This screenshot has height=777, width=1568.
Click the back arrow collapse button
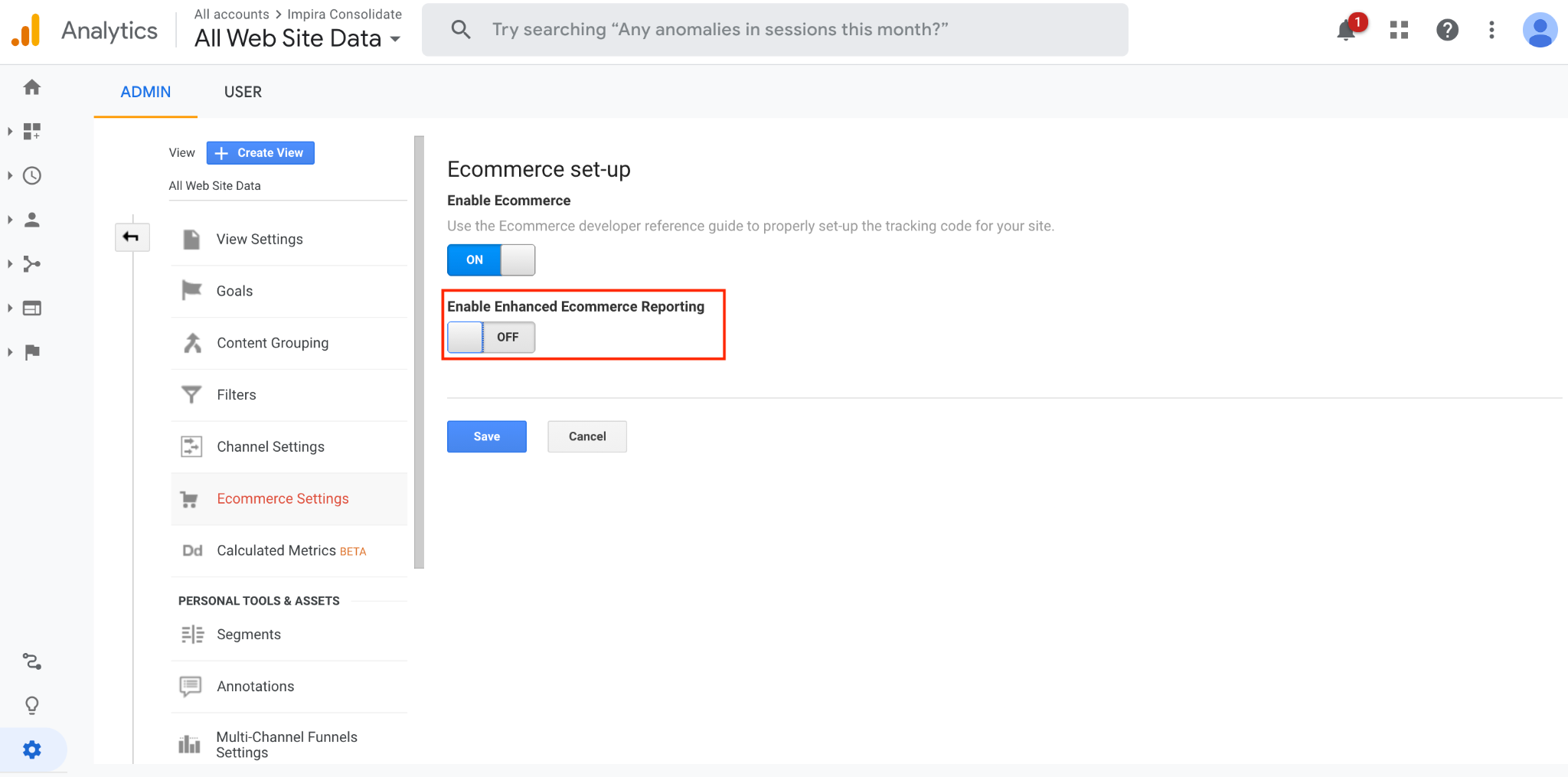click(132, 237)
